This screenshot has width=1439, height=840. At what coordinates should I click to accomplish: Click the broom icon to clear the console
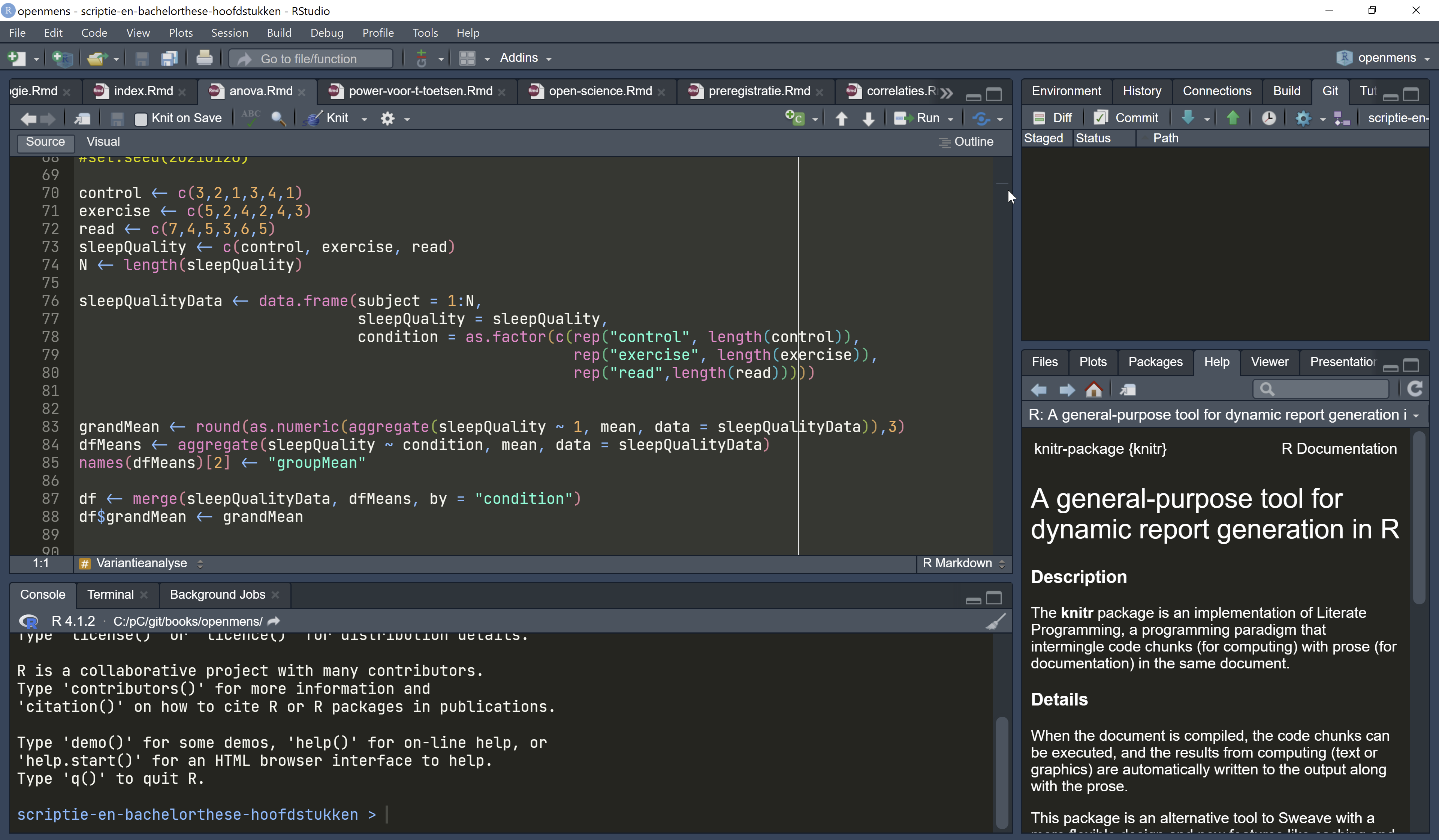pos(995,621)
